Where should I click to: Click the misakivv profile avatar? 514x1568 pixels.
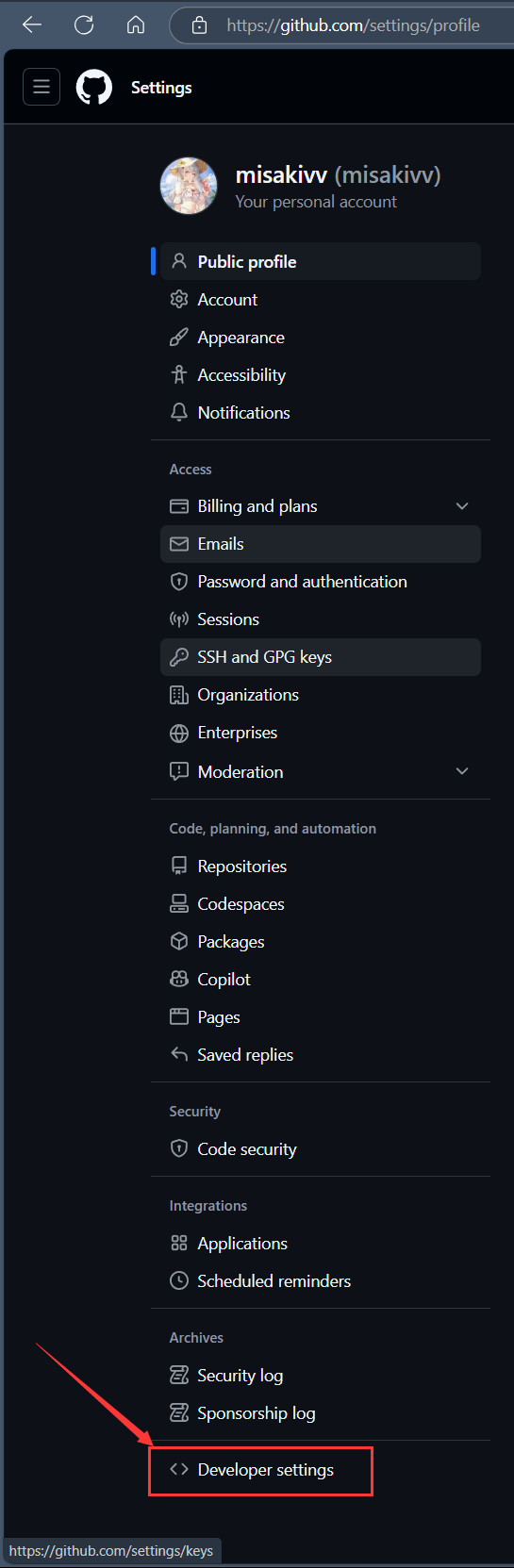189,186
